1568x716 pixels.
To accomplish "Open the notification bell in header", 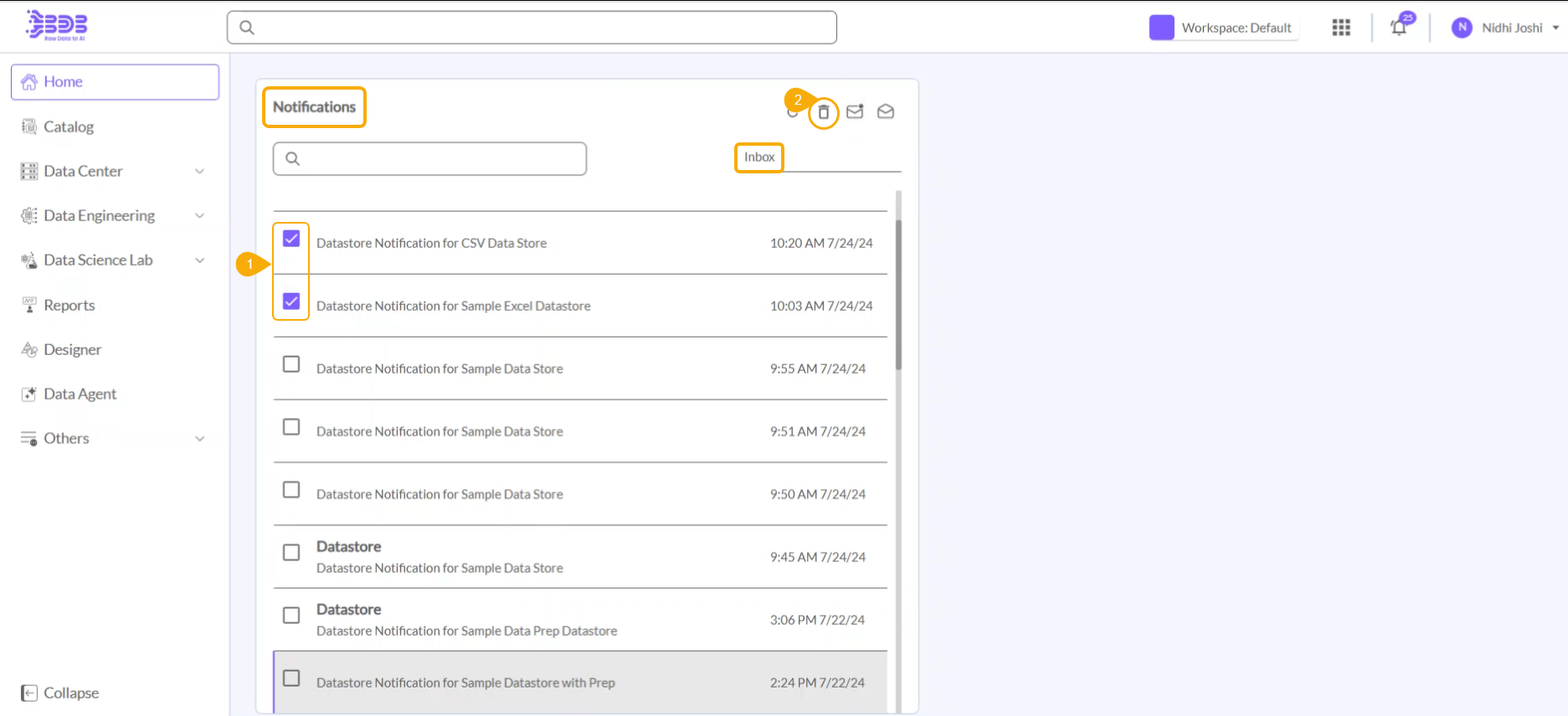I will coord(1399,28).
